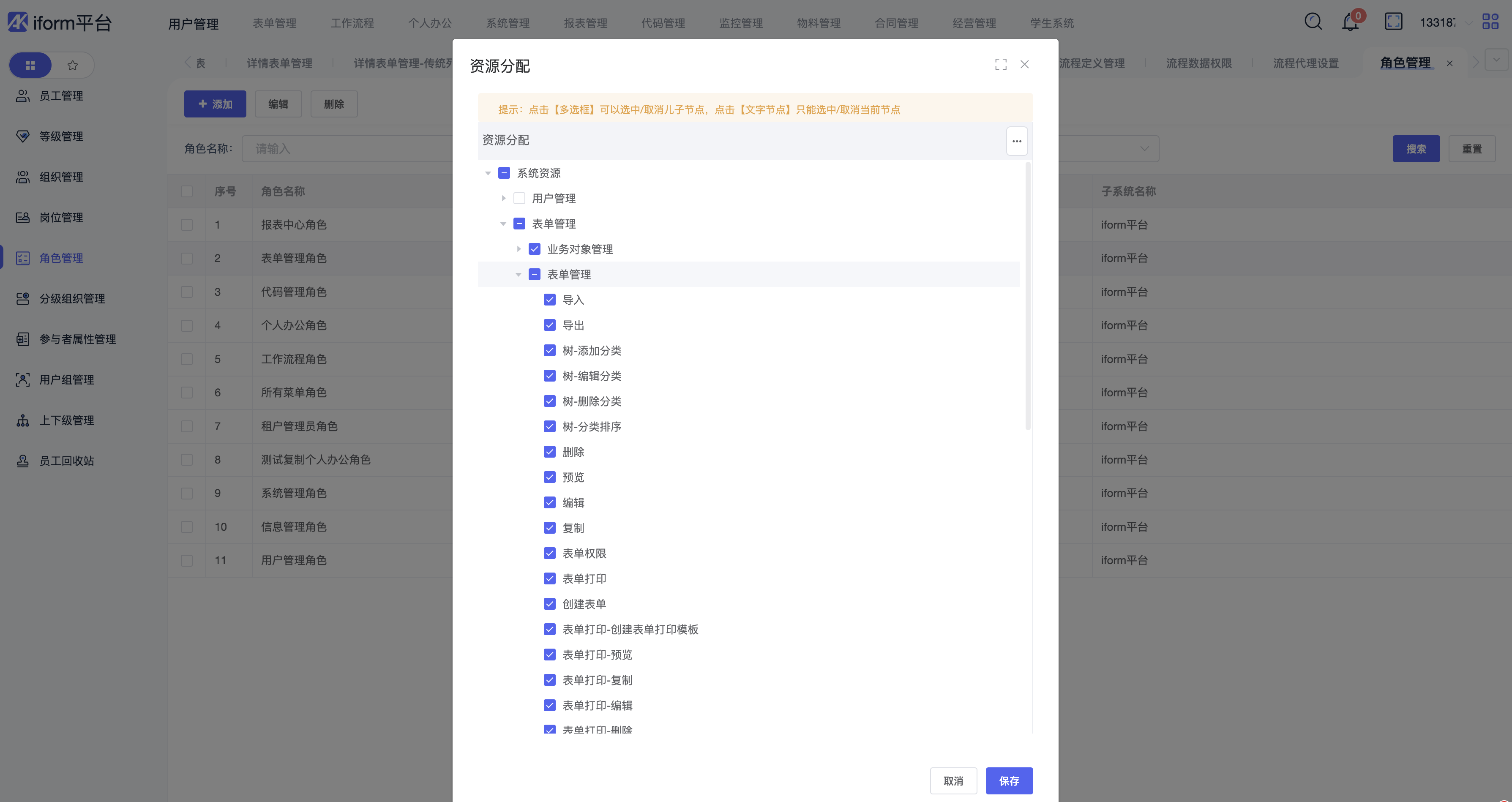The height and width of the screenshot is (802, 1512).
Task: Click the ellipsis button in the 资源分配 header
Action: pyautogui.click(x=1017, y=141)
